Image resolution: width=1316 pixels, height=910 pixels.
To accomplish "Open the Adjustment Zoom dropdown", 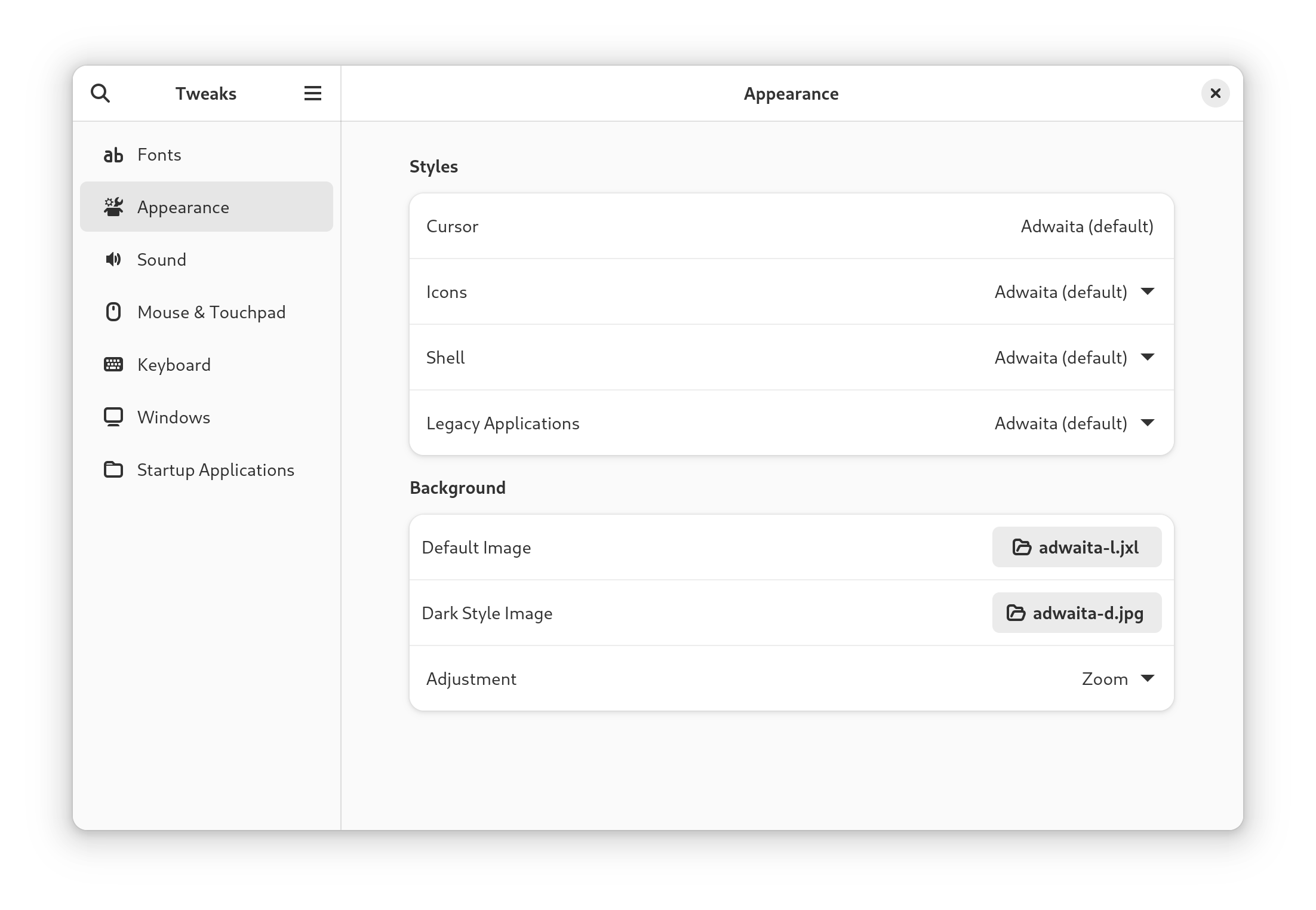I will [x=1117, y=678].
